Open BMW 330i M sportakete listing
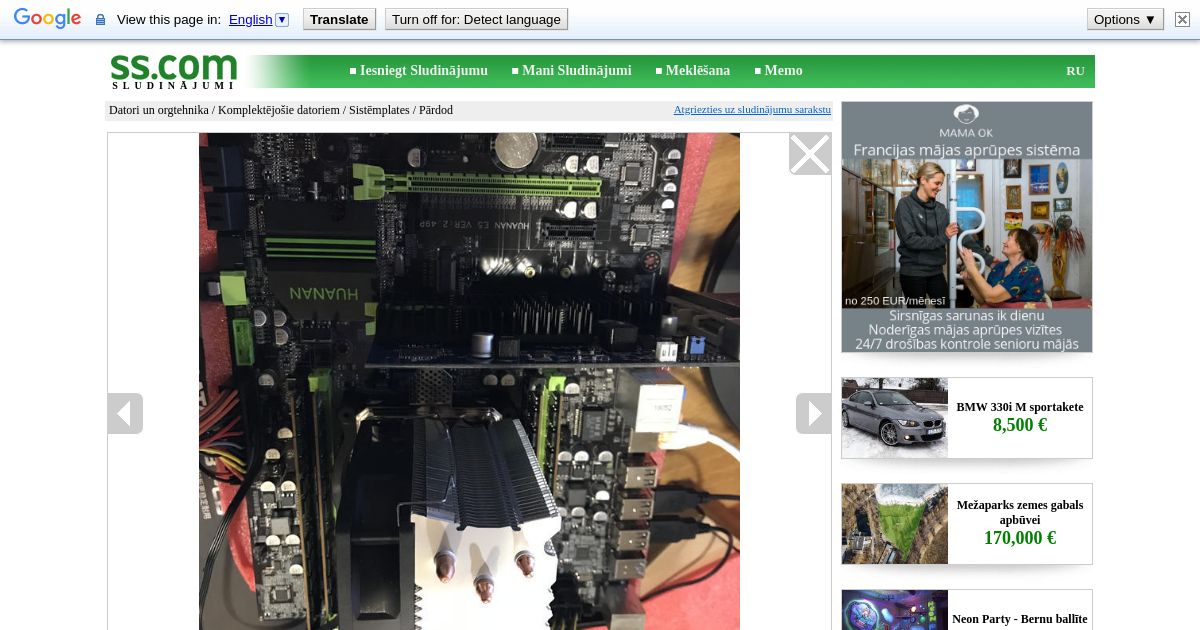Image resolution: width=1200 pixels, height=630 pixels. click(1020, 407)
